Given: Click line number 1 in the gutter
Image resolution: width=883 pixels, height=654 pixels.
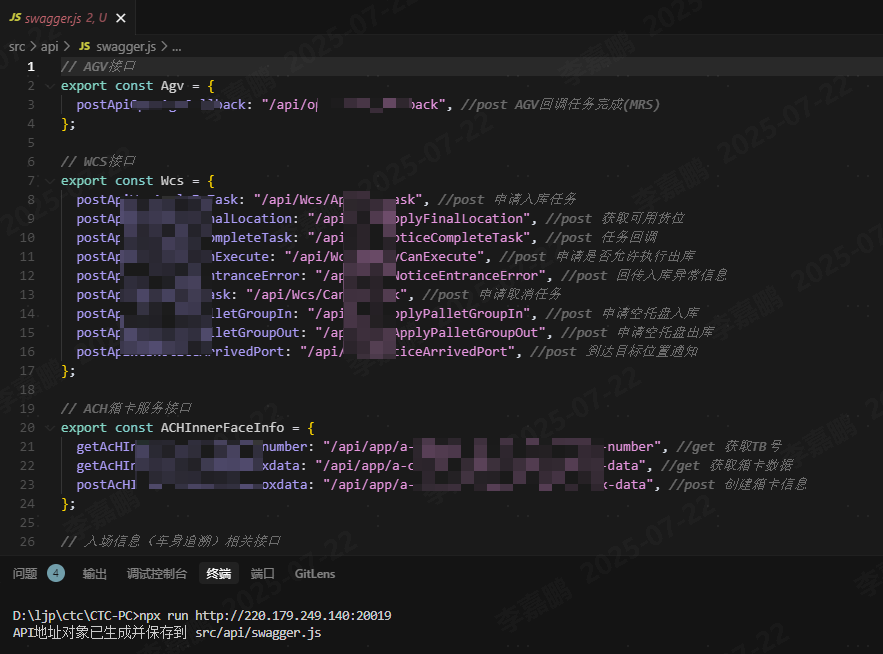Looking at the screenshot, I should [31, 67].
